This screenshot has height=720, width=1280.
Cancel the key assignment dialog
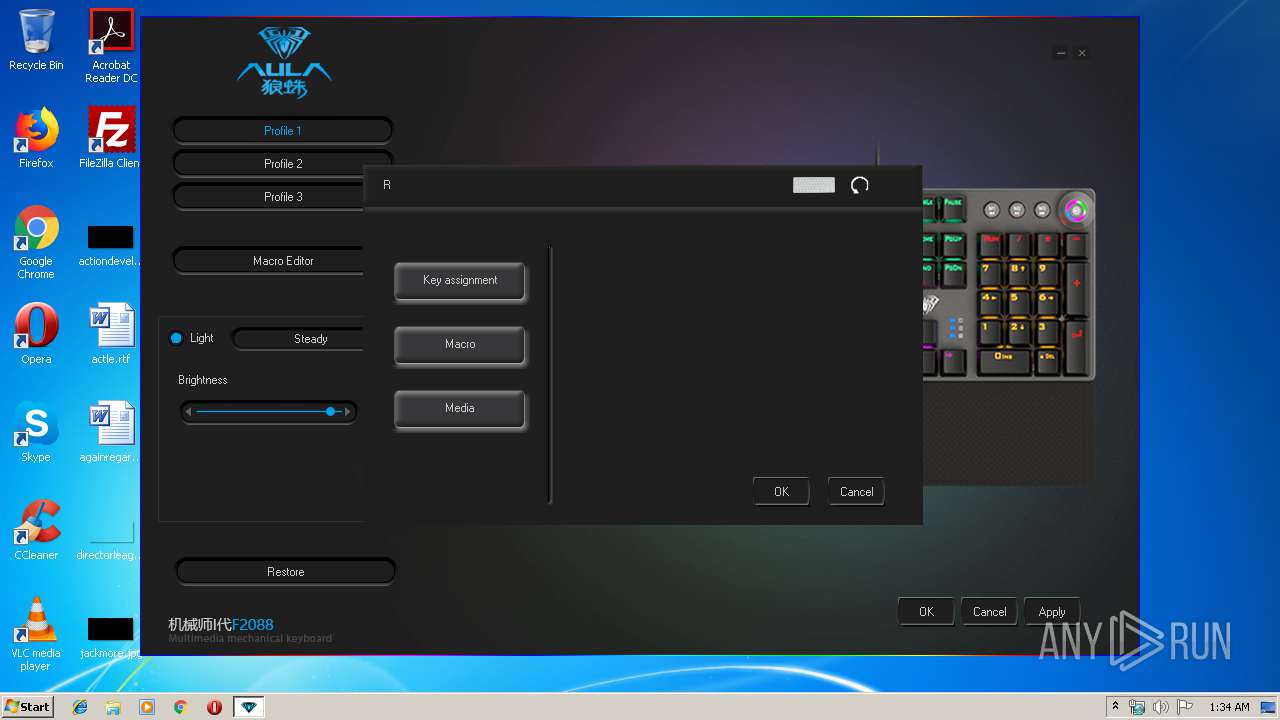point(856,492)
